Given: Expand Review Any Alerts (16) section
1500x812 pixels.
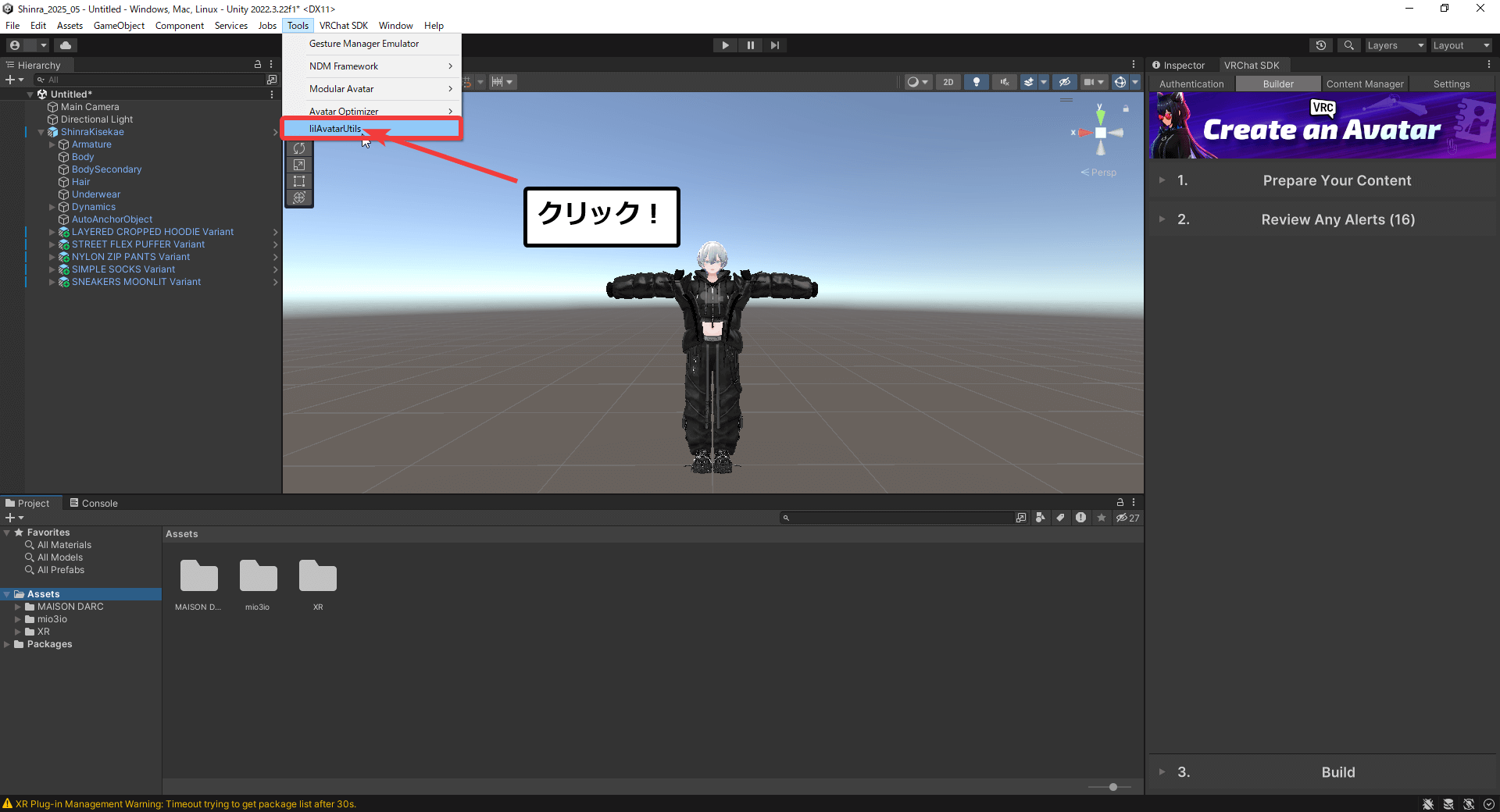Looking at the screenshot, I should [x=1322, y=219].
